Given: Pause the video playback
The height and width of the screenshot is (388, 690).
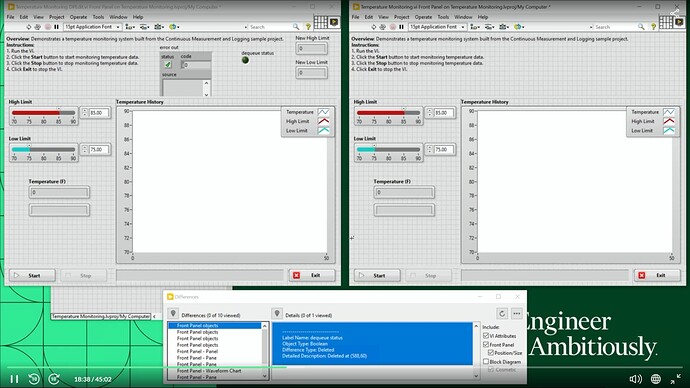Looking at the screenshot, I should click(x=14, y=379).
